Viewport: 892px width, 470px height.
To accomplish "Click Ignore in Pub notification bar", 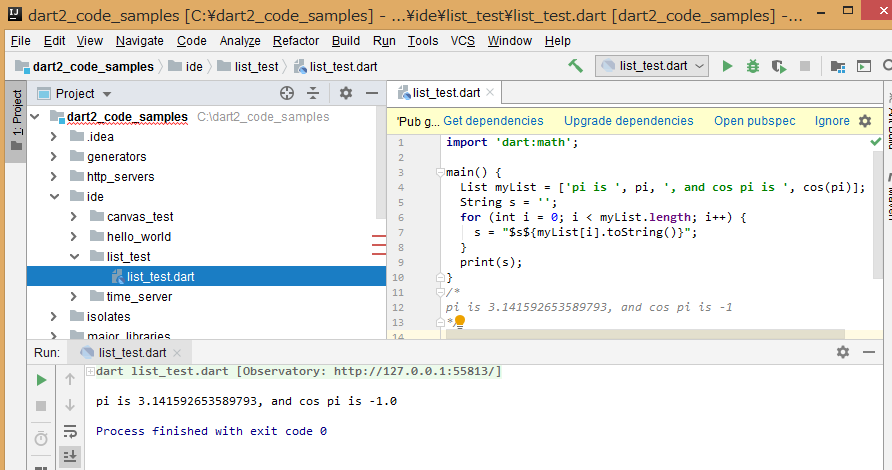I will tap(832, 121).
